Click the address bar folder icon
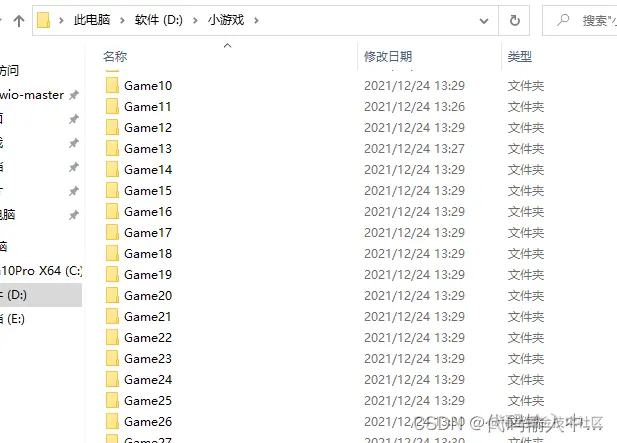This screenshot has height=443, width=617. [x=43, y=20]
